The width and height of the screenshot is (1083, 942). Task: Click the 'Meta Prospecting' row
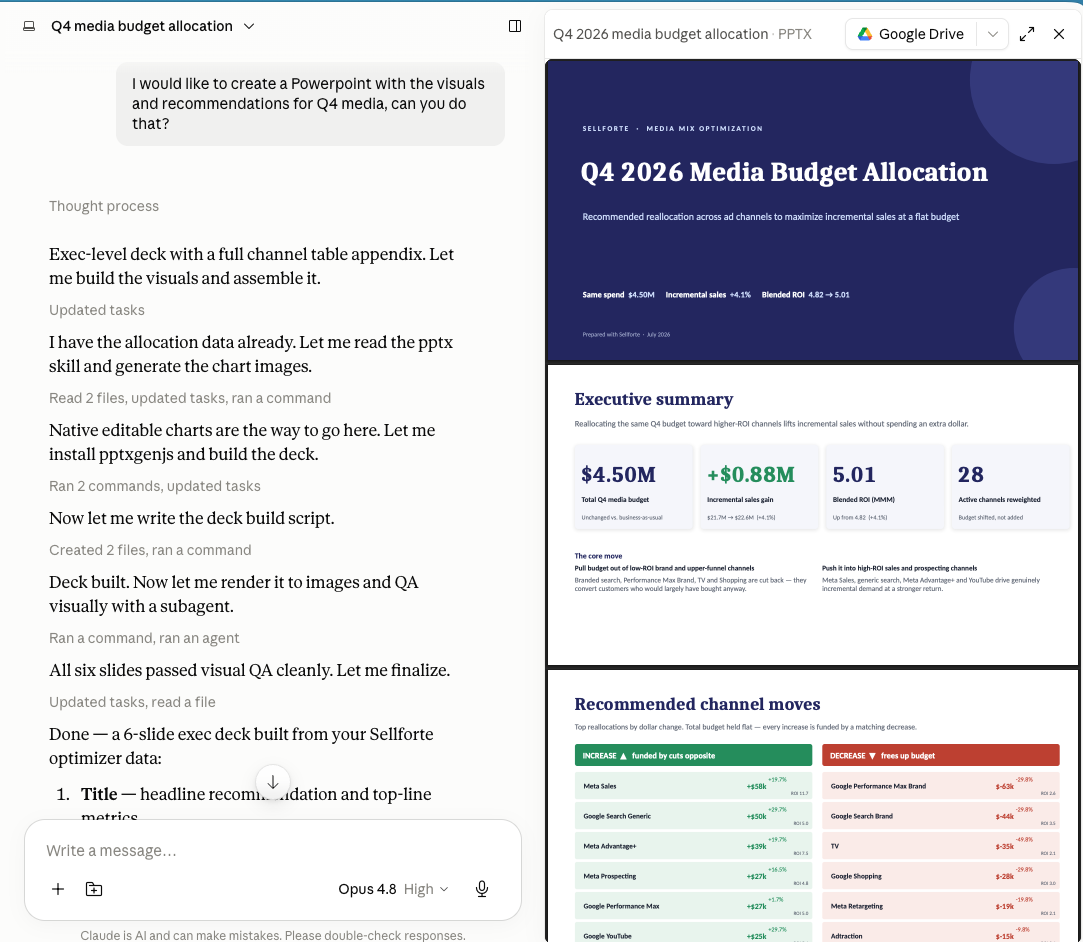693,876
